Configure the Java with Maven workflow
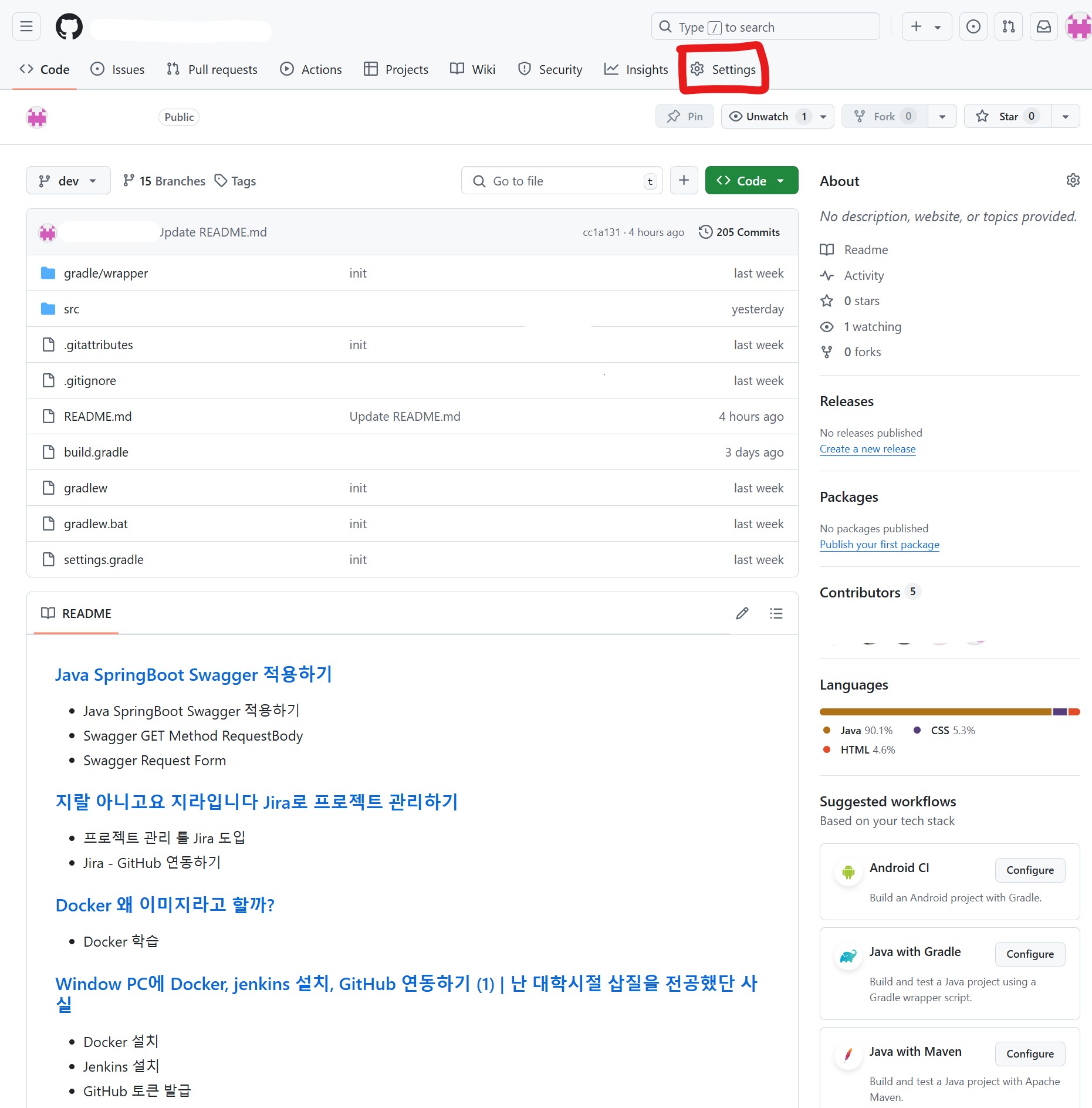The height and width of the screenshot is (1108, 1092). [x=1030, y=1053]
